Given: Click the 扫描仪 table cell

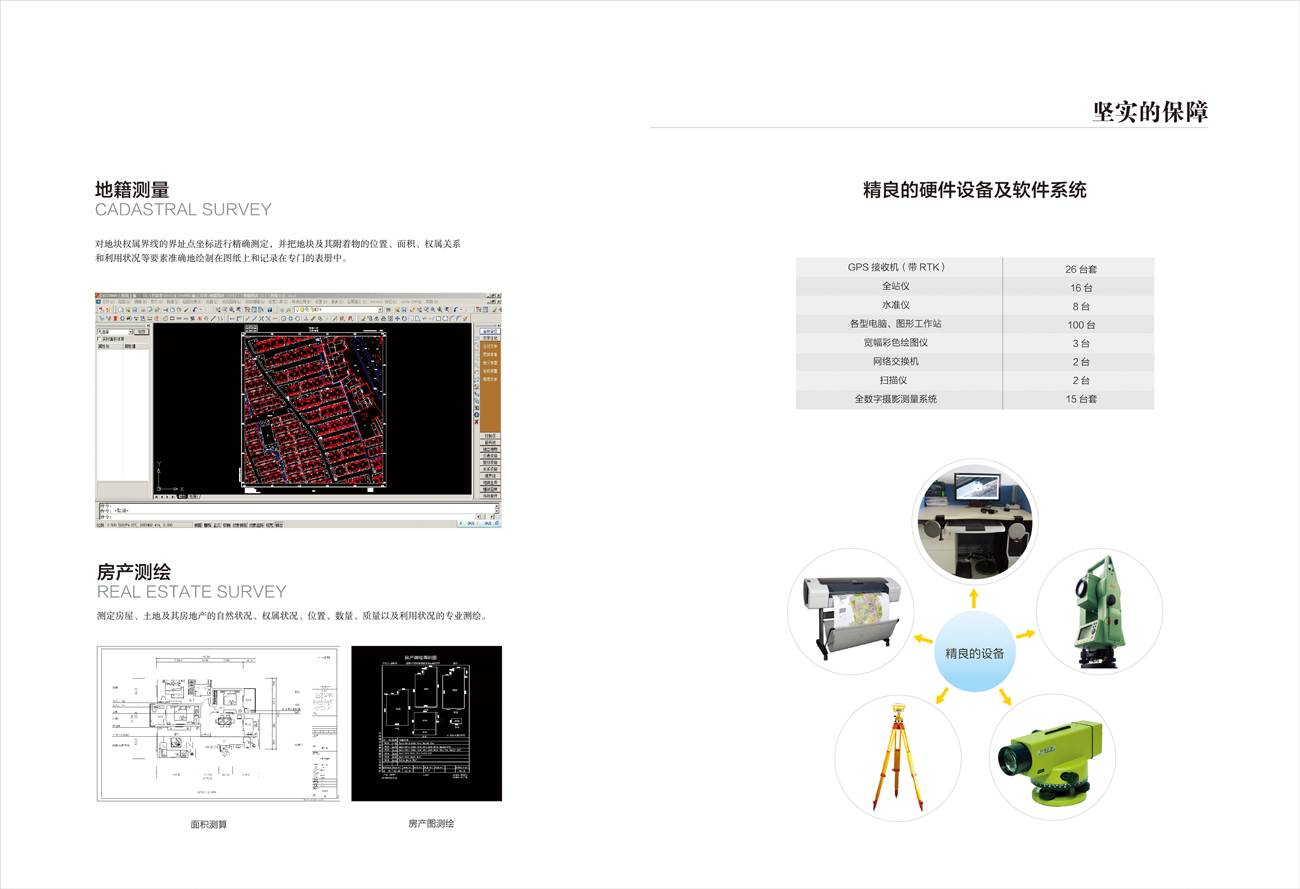Looking at the screenshot, I should coord(898,380).
